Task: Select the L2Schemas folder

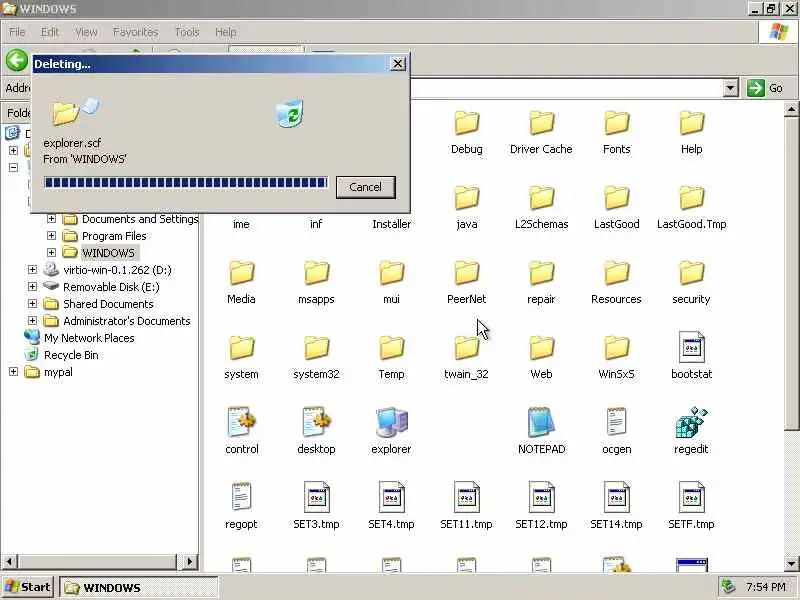Action: pos(541,208)
